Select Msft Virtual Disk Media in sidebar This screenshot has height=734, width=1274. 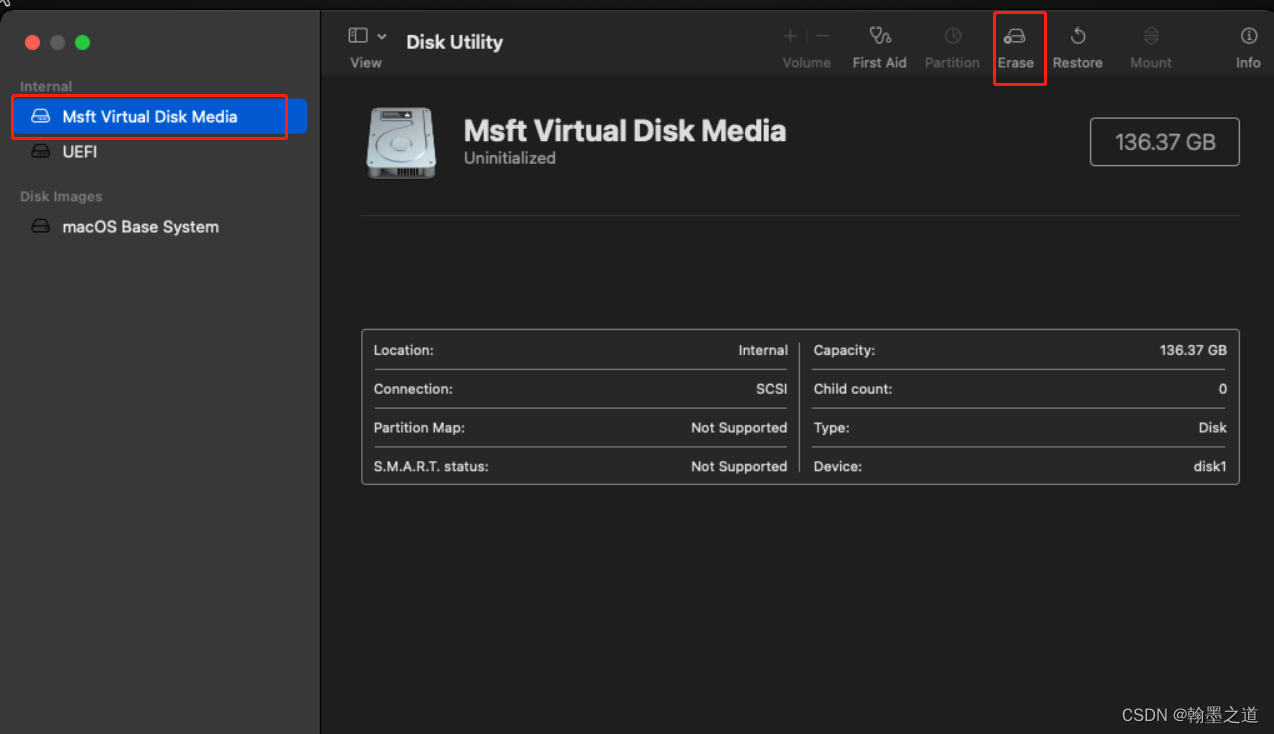tap(160, 117)
